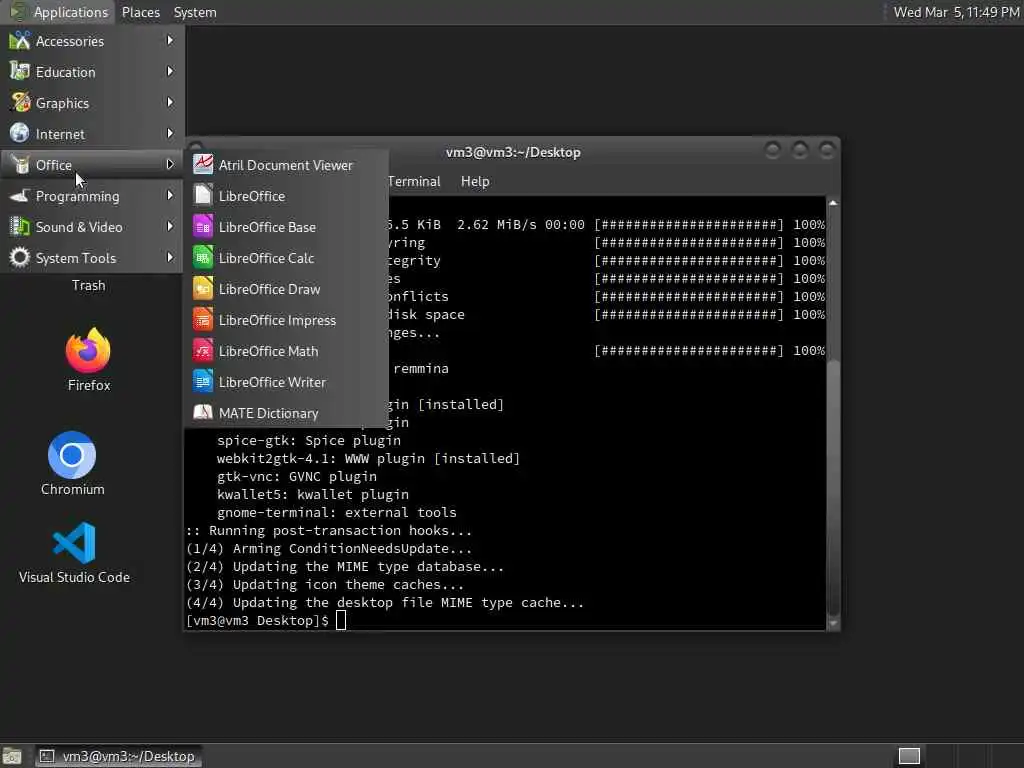Image resolution: width=1024 pixels, height=768 pixels.
Task: Start LibreOffice Math
Action: (286, 351)
